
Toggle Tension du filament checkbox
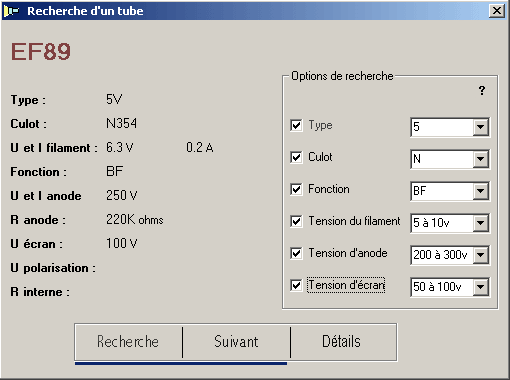[296, 221]
